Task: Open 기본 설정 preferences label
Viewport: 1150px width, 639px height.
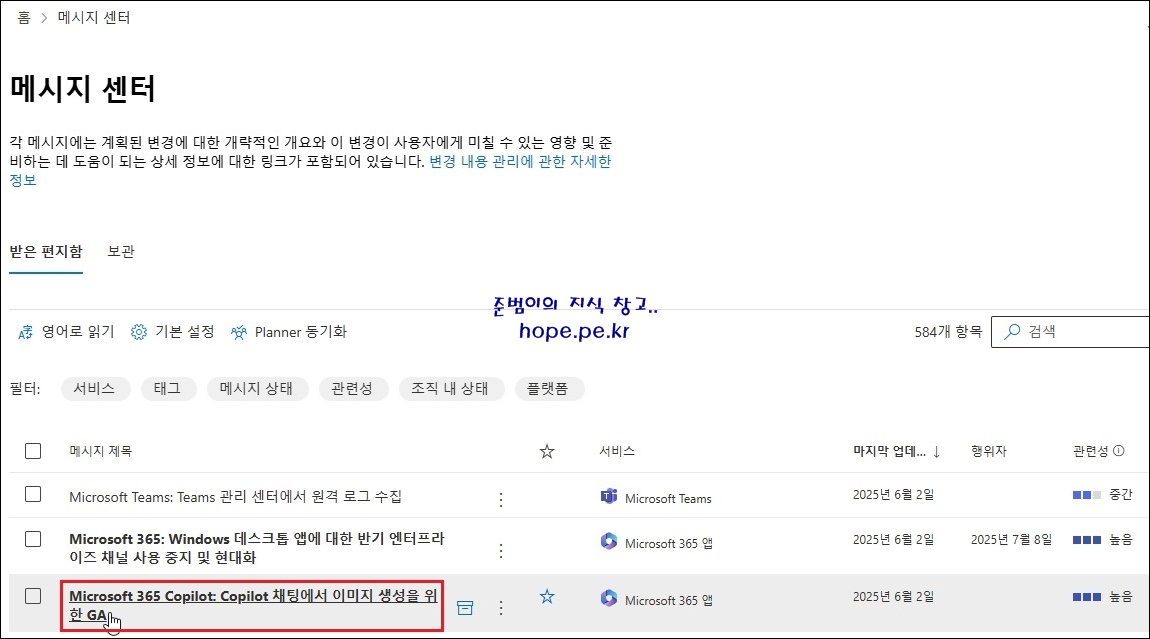Action: point(184,332)
